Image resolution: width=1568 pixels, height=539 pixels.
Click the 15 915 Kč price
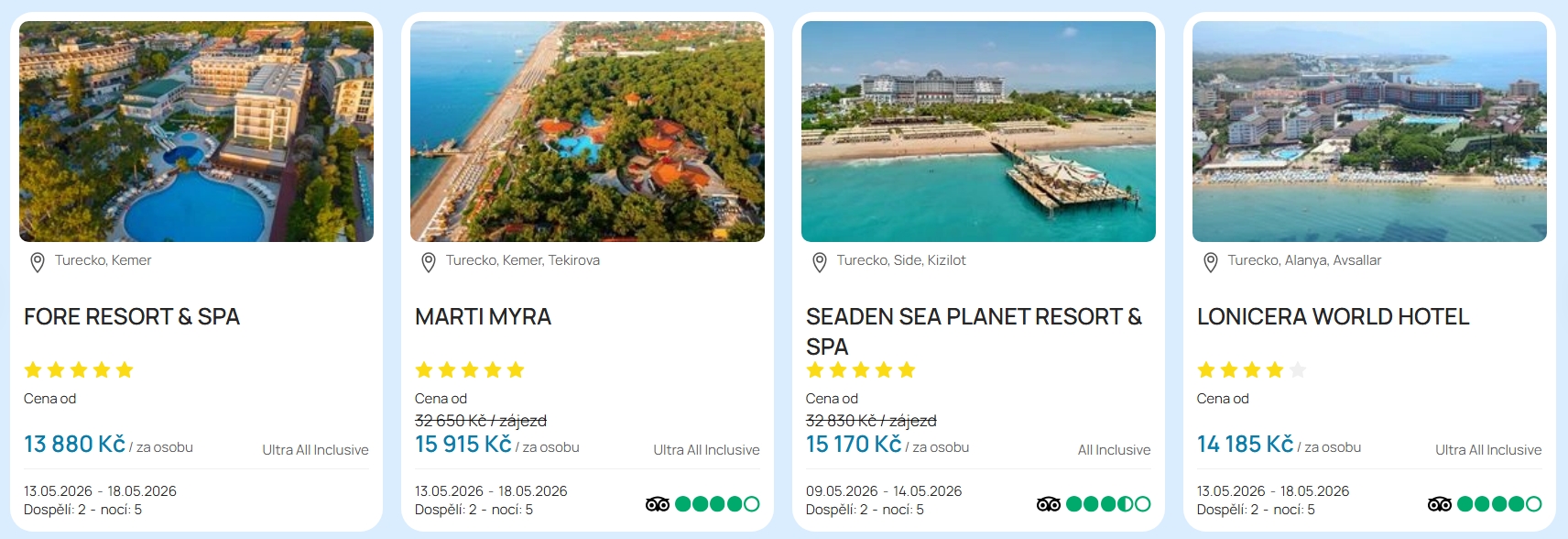pyautogui.click(x=463, y=445)
